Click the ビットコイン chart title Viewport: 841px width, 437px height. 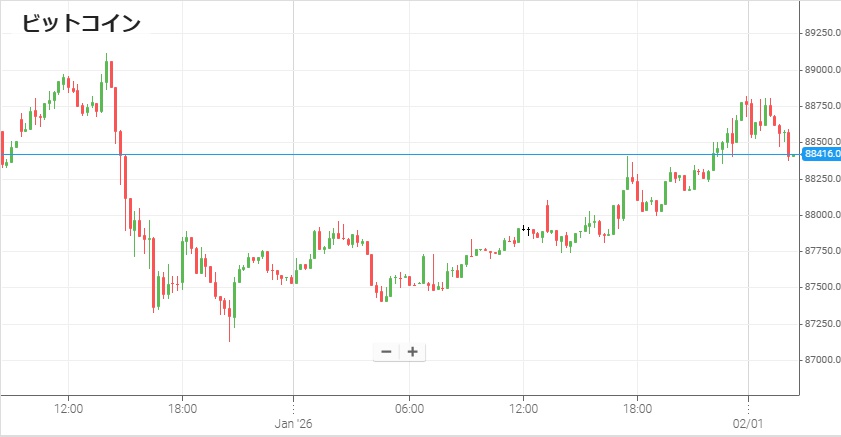pyautogui.click(x=82, y=23)
